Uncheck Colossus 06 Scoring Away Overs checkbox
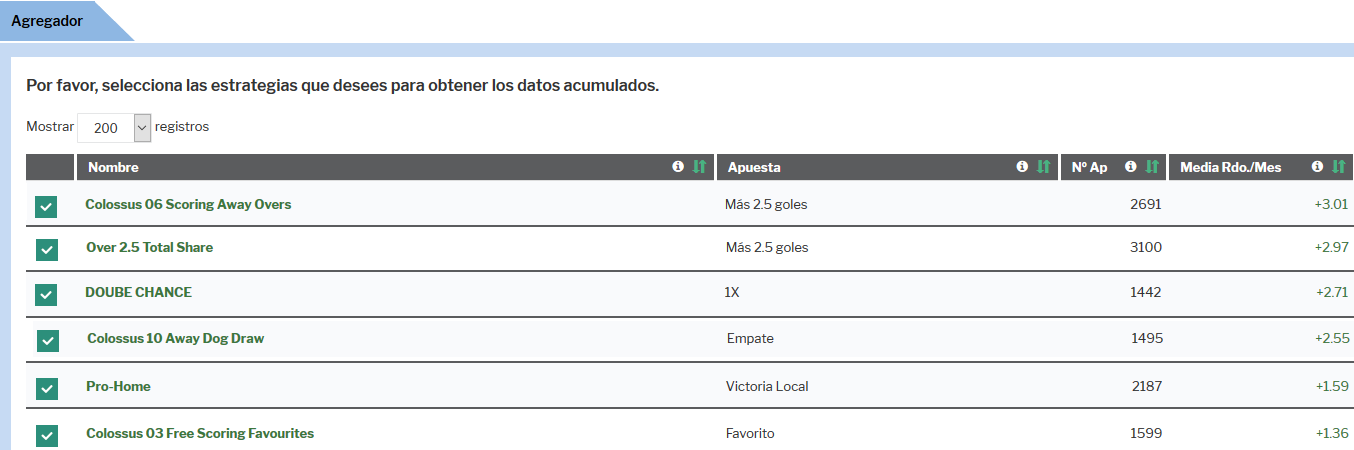The image size is (1354, 450). click(x=46, y=206)
